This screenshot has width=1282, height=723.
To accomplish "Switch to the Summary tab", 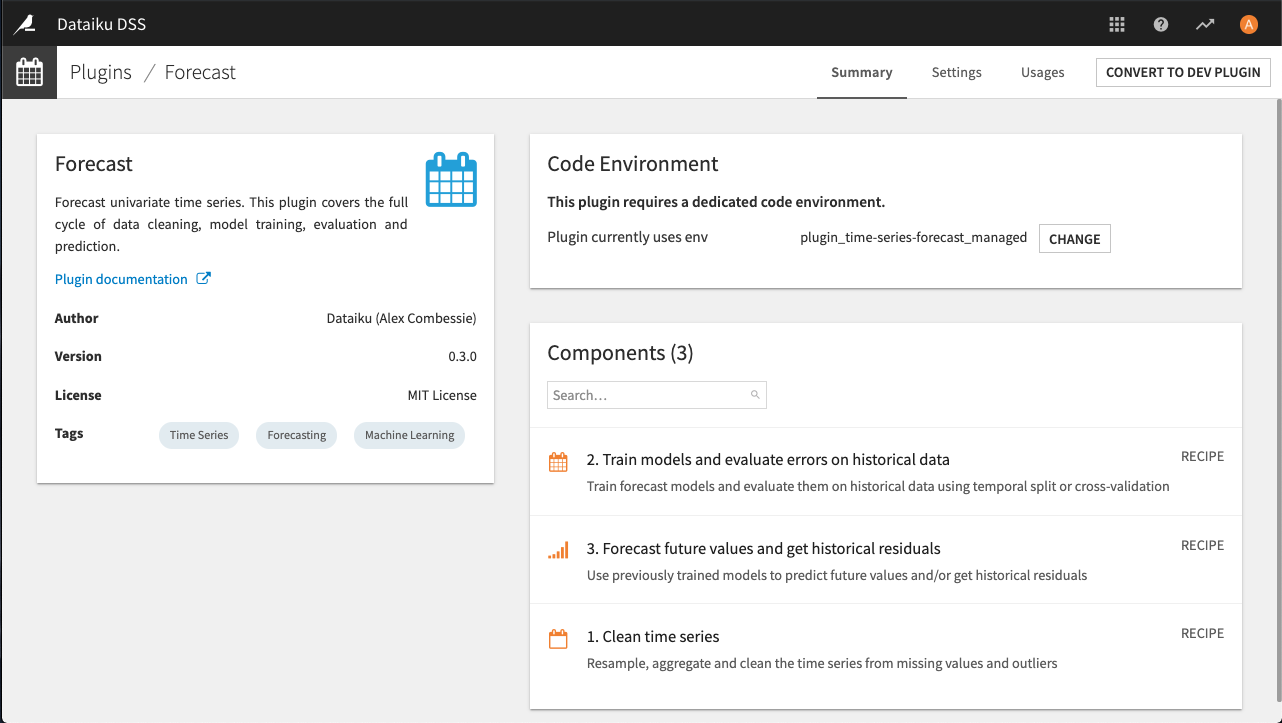I will click(862, 72).
